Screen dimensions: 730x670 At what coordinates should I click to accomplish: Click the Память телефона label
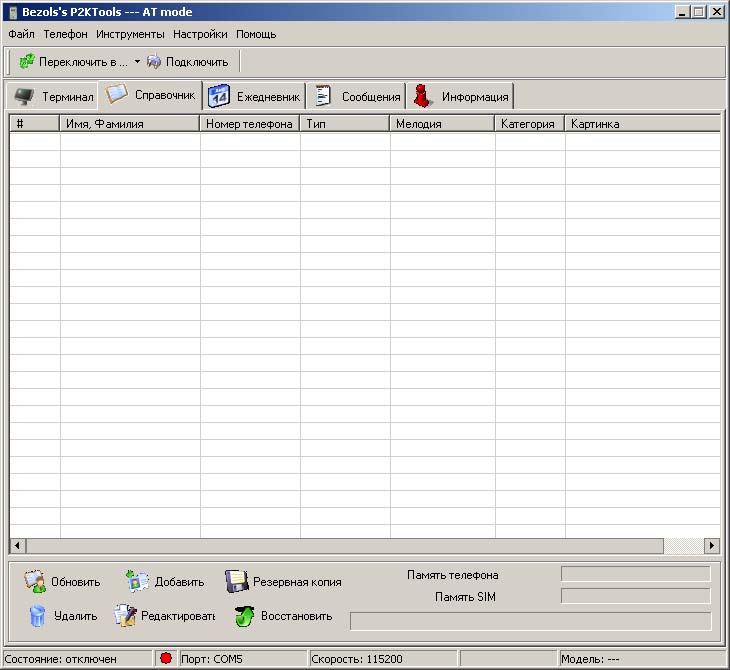pyautogui.click(x=453, y=575)
